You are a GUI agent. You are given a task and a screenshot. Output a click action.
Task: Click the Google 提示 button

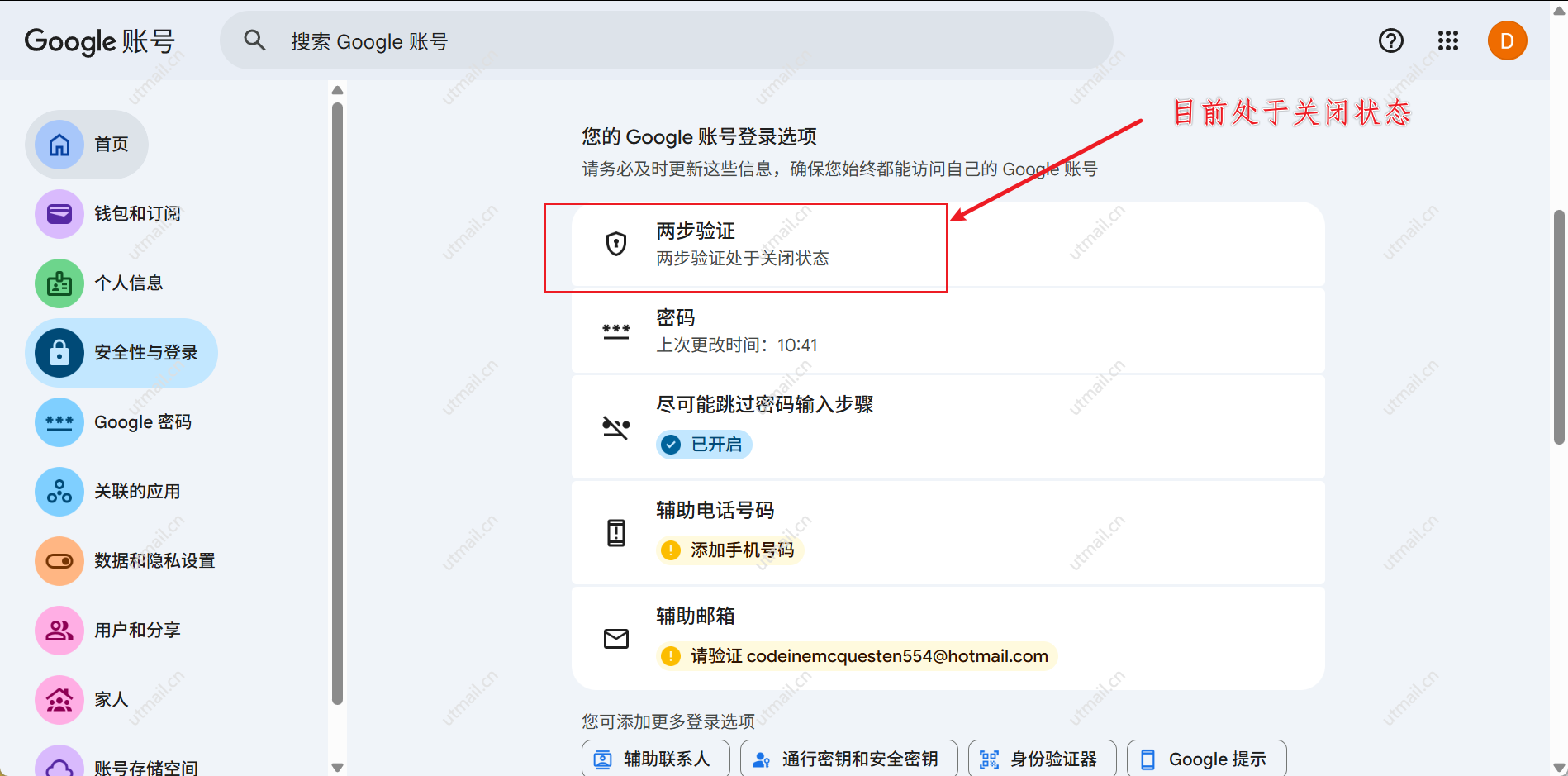click(x=1207, y=759)
